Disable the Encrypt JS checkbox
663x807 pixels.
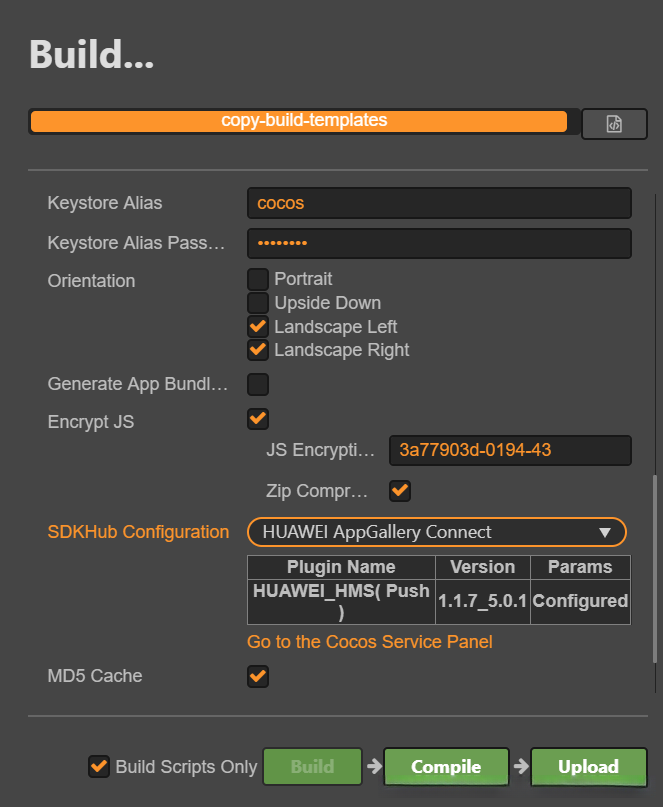[258, 419]
